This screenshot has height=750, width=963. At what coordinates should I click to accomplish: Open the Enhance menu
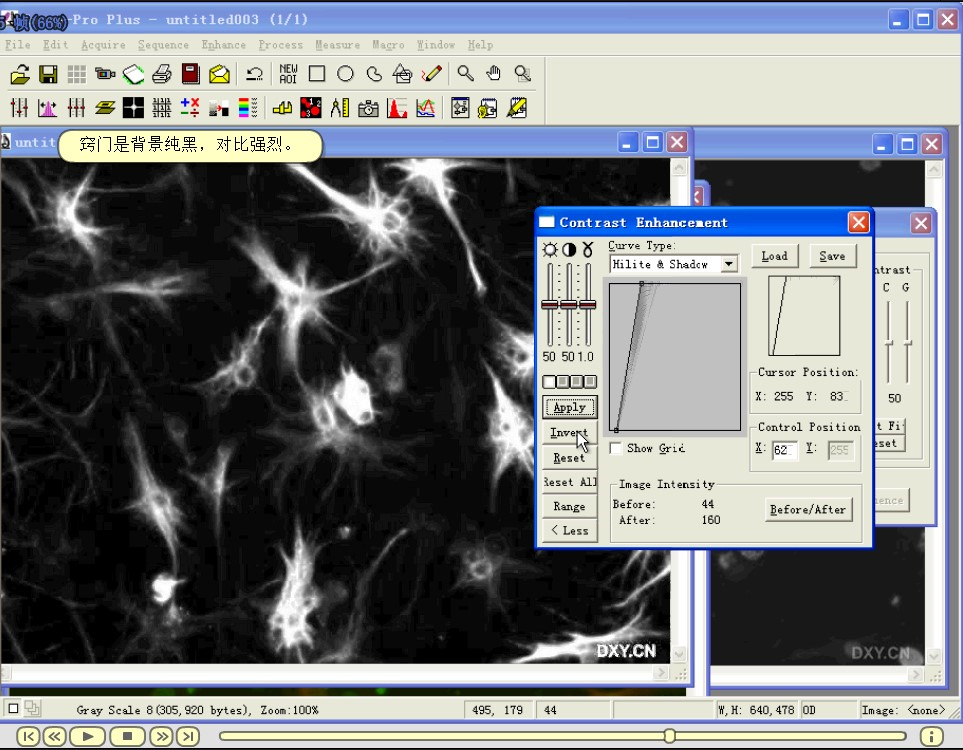tap(223, 45)
